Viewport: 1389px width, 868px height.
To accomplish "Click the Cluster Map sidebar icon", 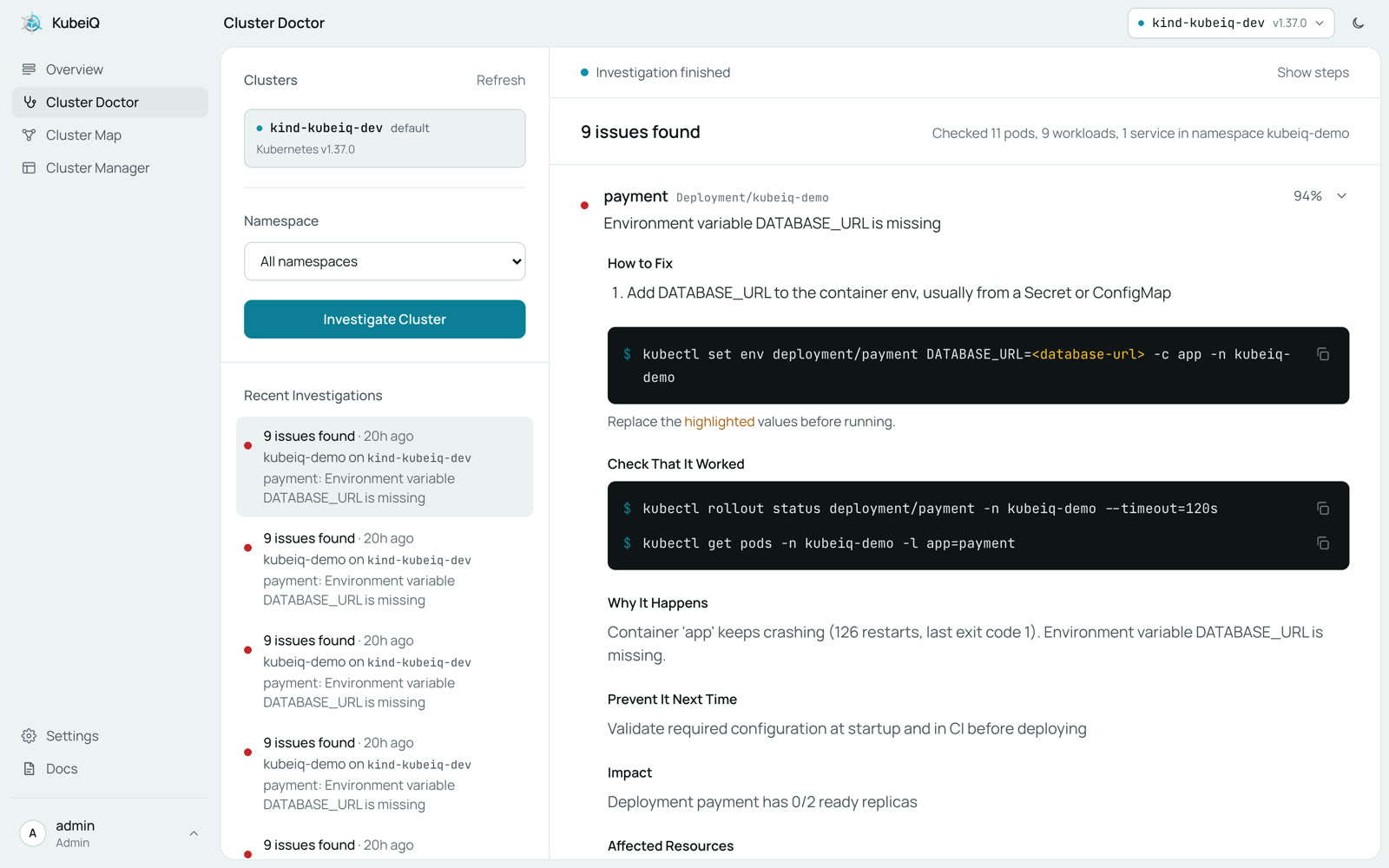I will (30, 135).
